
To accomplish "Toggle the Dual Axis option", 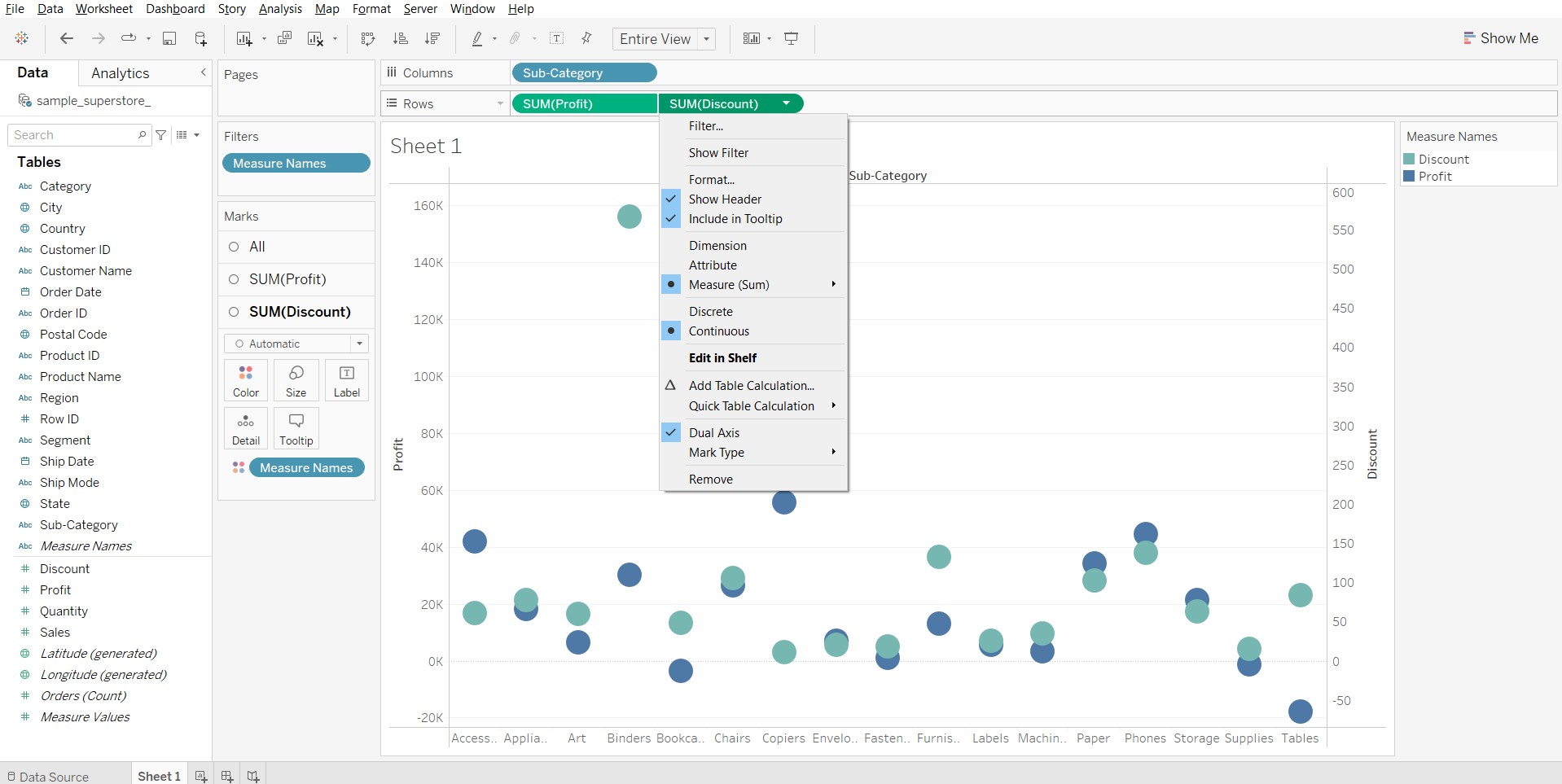I will (714, 432).
